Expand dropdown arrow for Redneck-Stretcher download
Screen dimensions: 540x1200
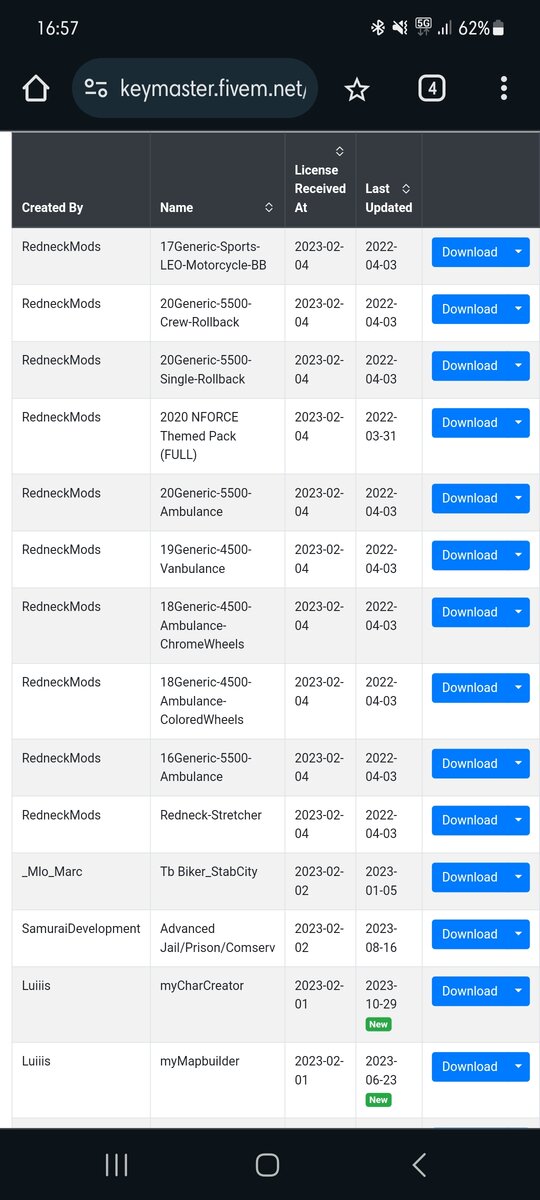coord(518,820)
